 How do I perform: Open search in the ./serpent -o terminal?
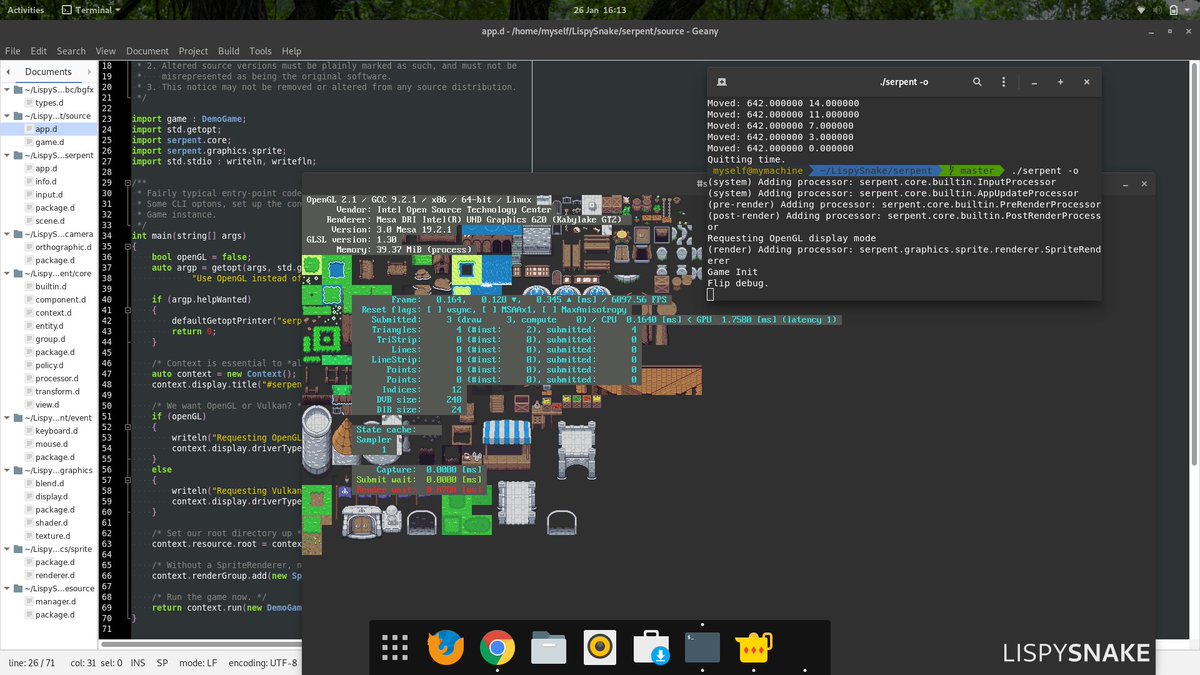click(x=976, y=82)
